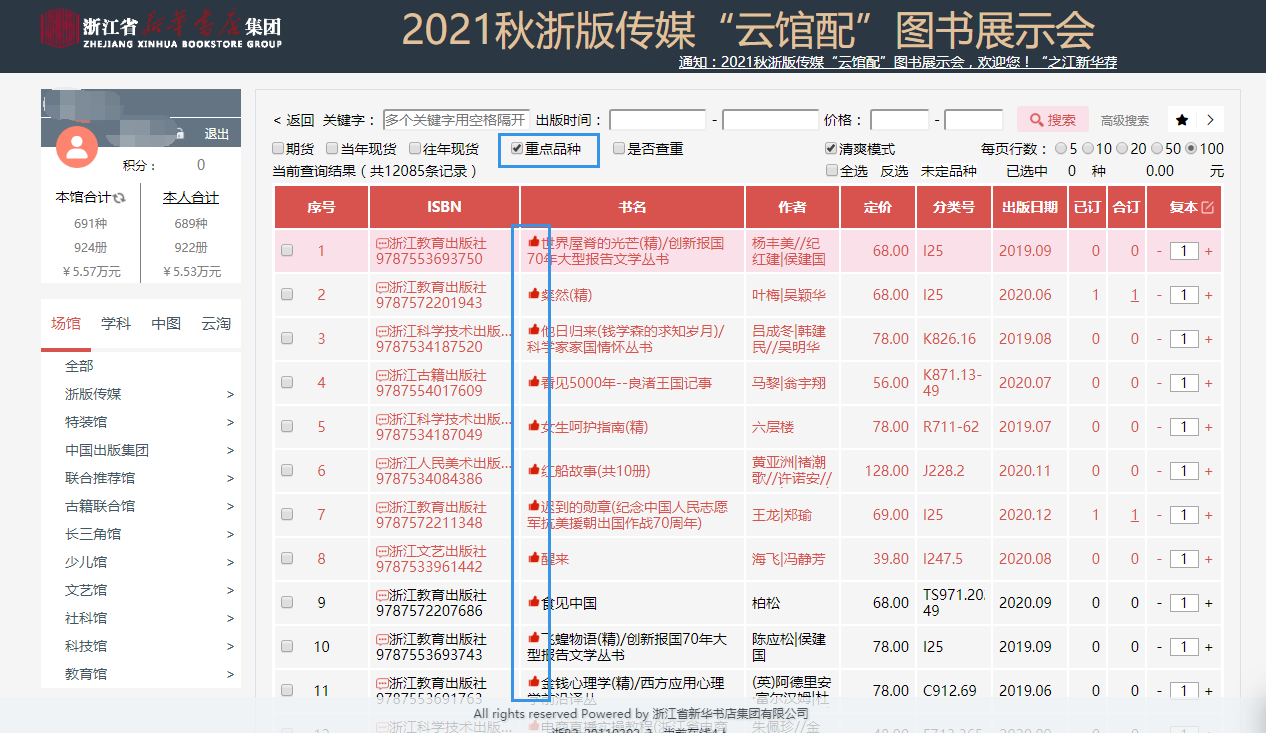Enable the 期货 filter checkbox
1266x733 pixels.
[278, 149]
